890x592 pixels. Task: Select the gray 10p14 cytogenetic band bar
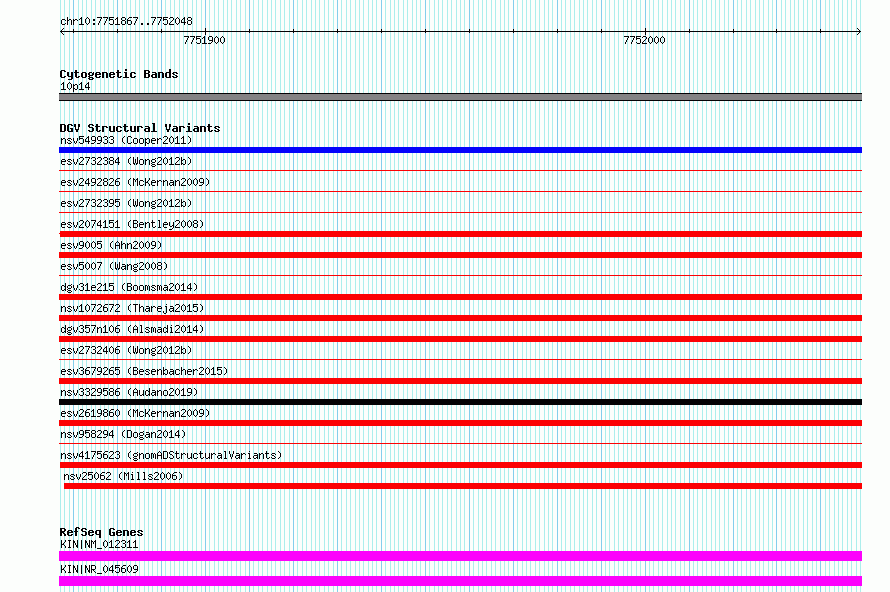[460, 97]
